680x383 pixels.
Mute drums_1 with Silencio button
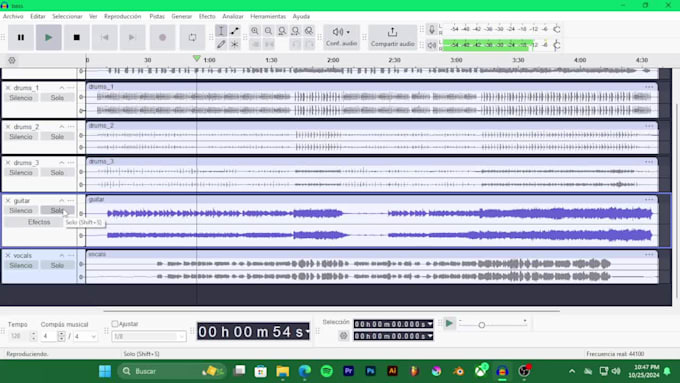coord(21,98)
